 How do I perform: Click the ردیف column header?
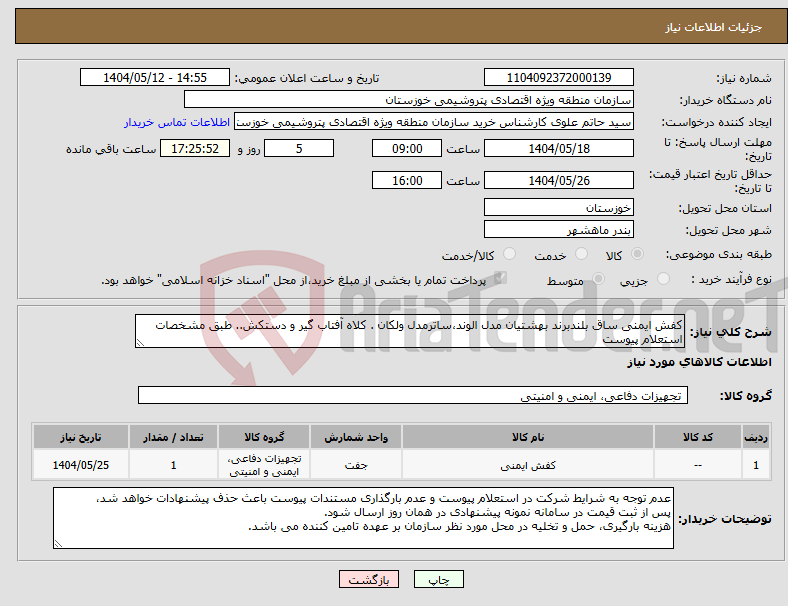(756, 437)
